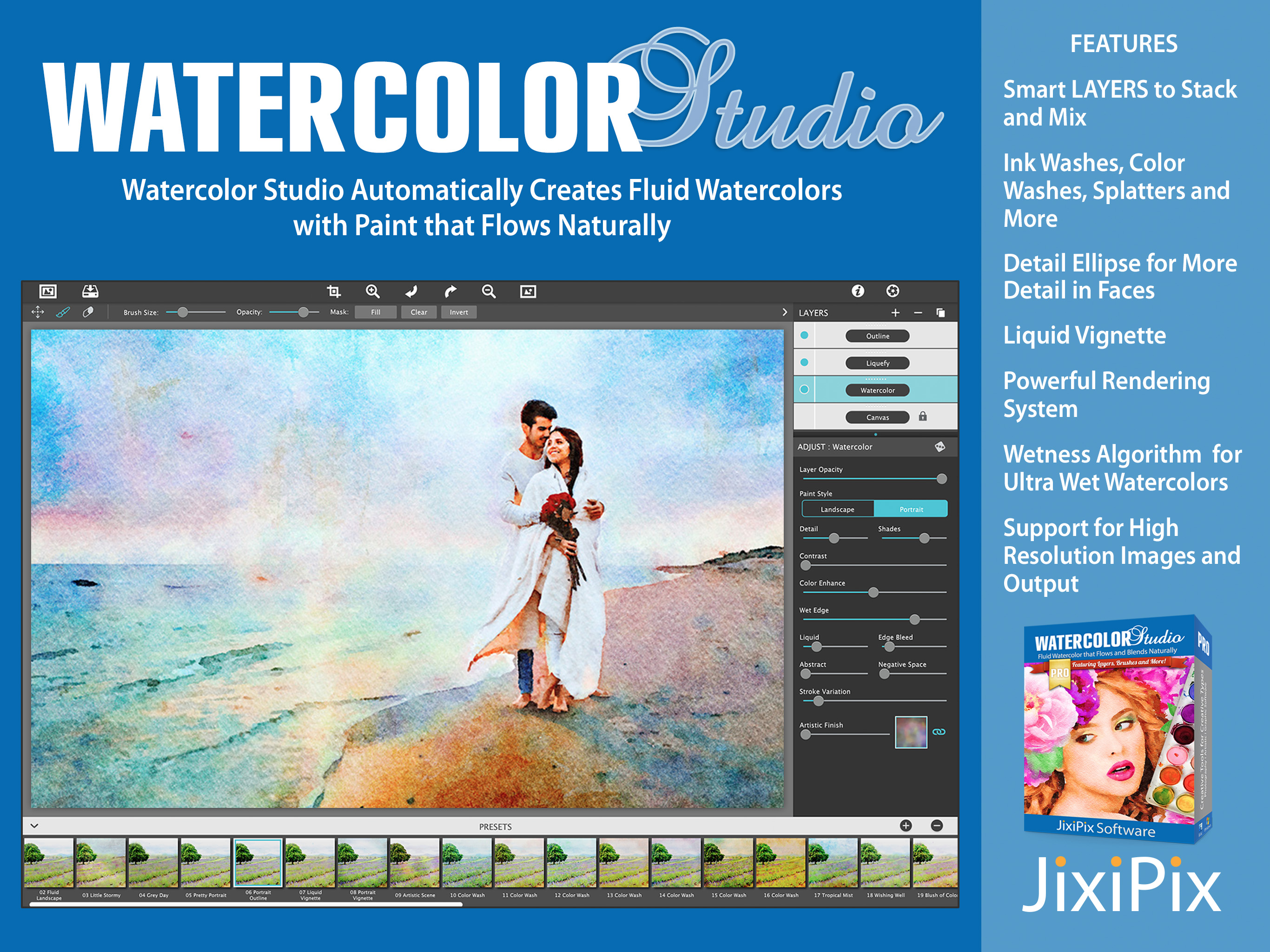Select the eraser mask tool

tap(88, 312)
